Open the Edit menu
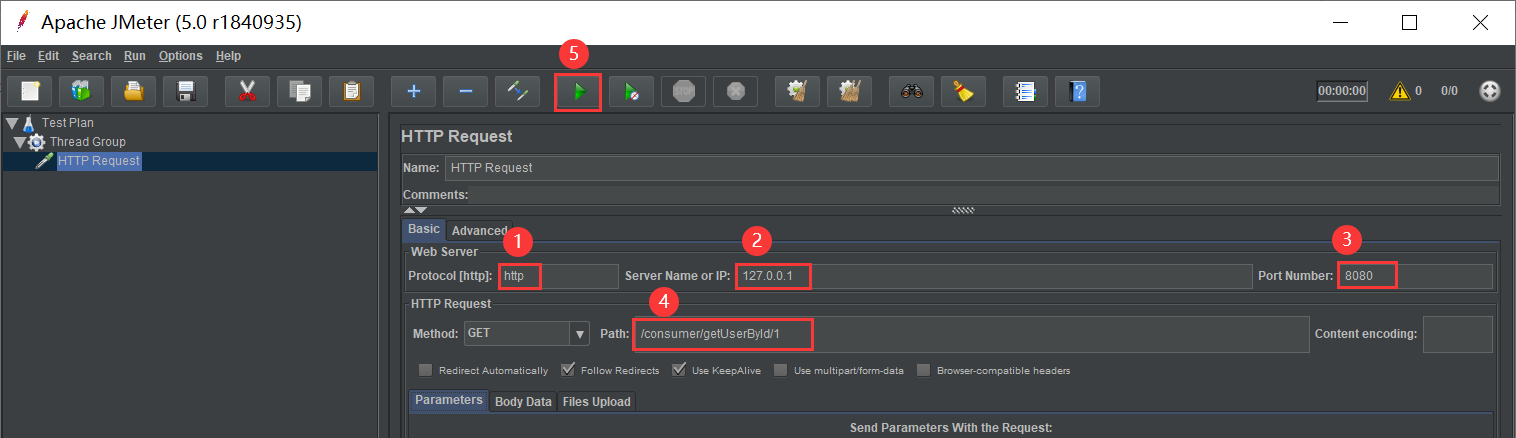1516x438 pixels. 48,56
